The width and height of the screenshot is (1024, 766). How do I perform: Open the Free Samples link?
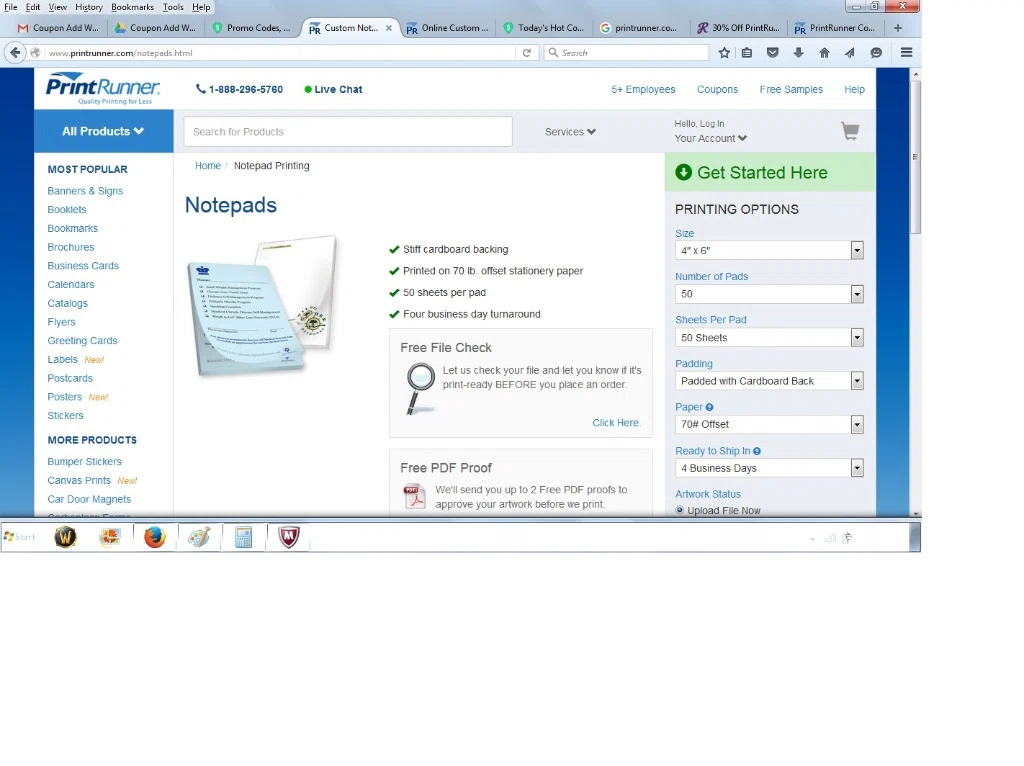[791, 89]
